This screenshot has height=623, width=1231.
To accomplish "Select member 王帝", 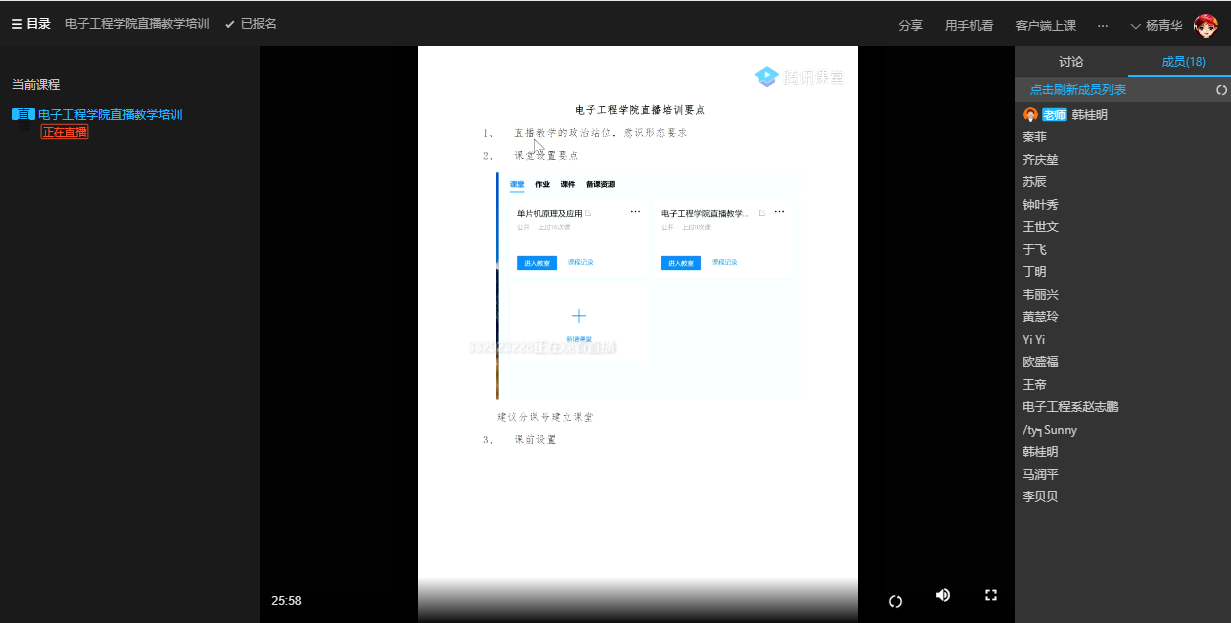I will coord(1035,385).
